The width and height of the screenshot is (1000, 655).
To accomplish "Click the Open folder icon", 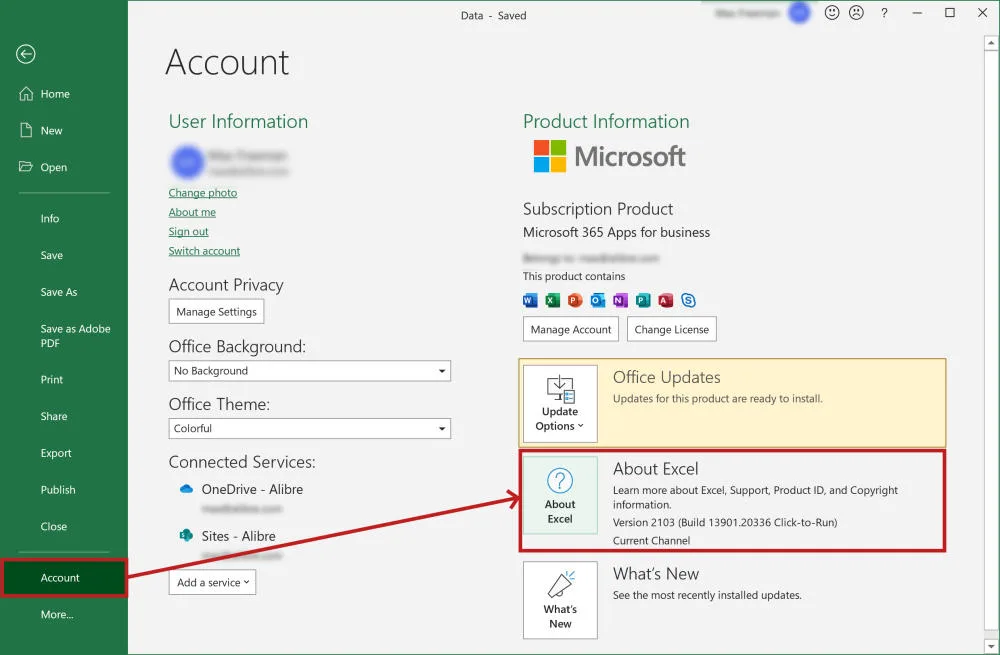I will coord(26,166).
